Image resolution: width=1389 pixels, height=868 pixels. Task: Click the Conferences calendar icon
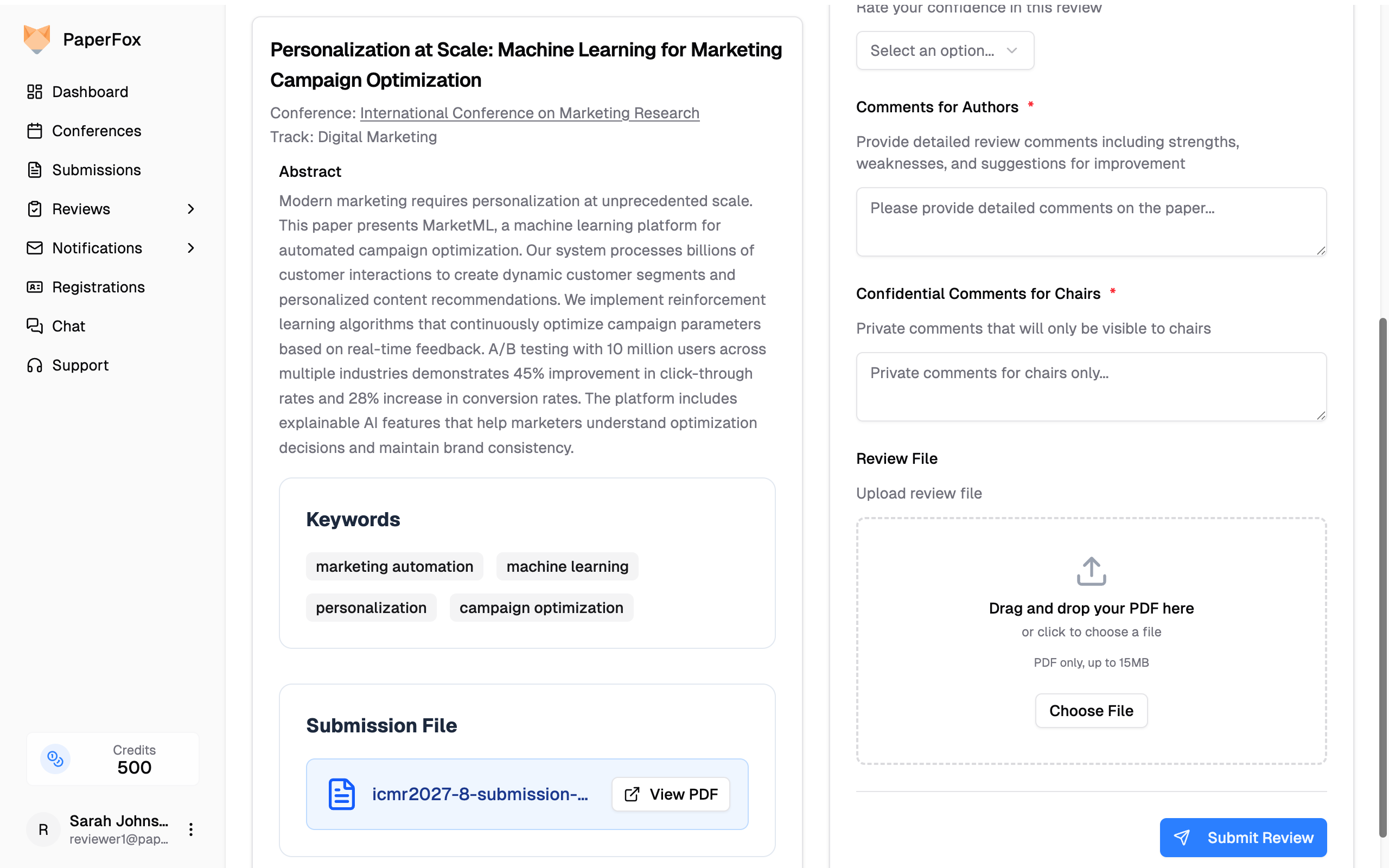coord(34,131)
